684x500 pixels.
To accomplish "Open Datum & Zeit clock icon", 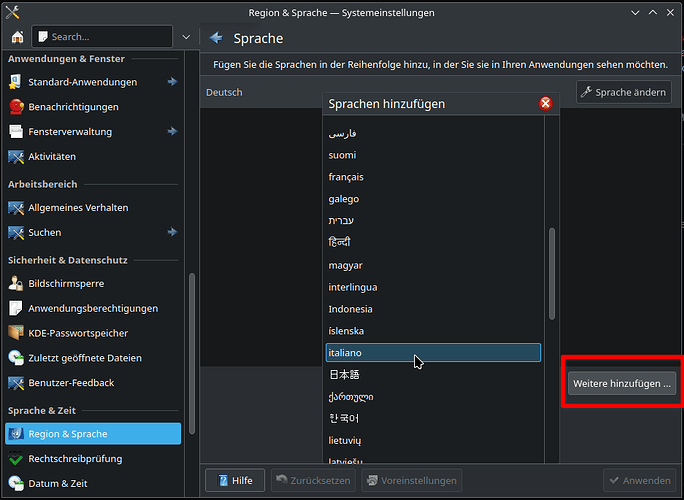I will pos(16,483).
